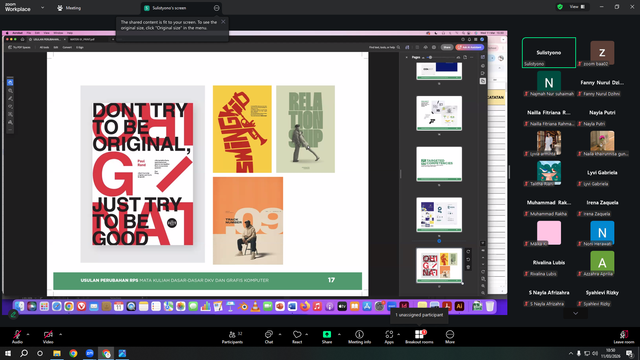This screenshot has height=360, width=640.
Task: Open the Participants panel
Action: click(232, 337)
